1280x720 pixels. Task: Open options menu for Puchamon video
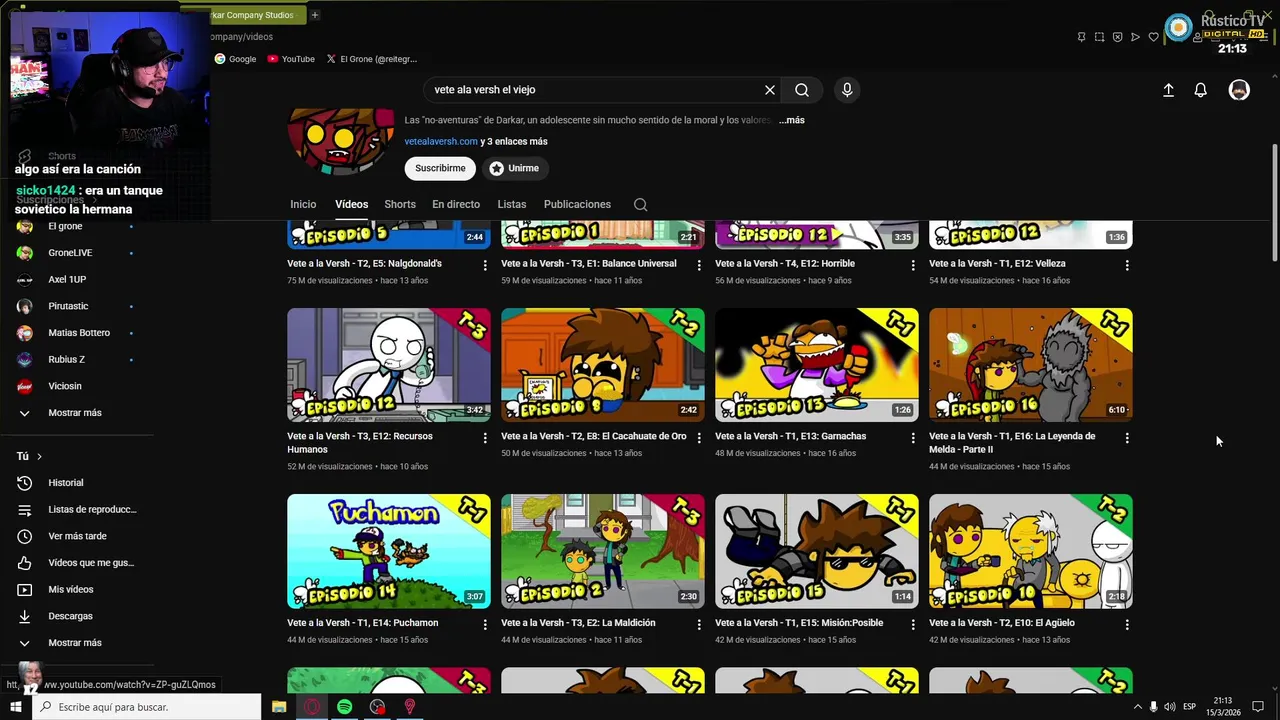pos(485,624)
